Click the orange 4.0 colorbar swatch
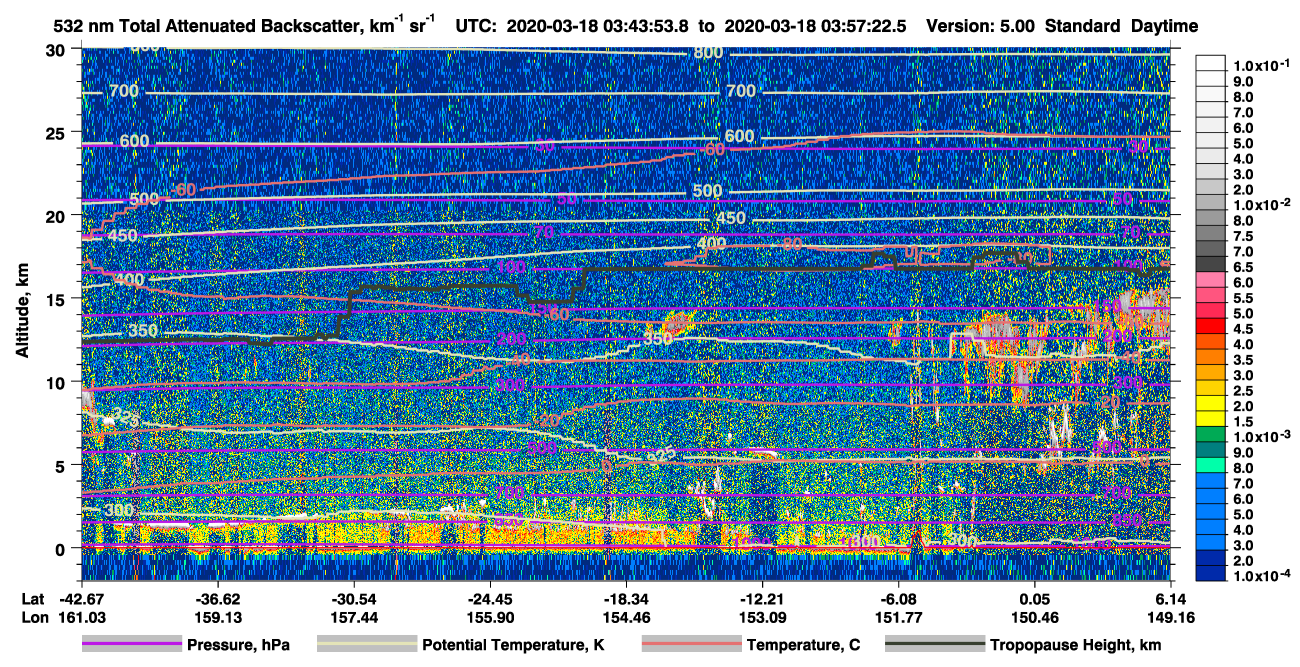The width and height of the screenshot is (1300, 667). [x=1212, y=343]
